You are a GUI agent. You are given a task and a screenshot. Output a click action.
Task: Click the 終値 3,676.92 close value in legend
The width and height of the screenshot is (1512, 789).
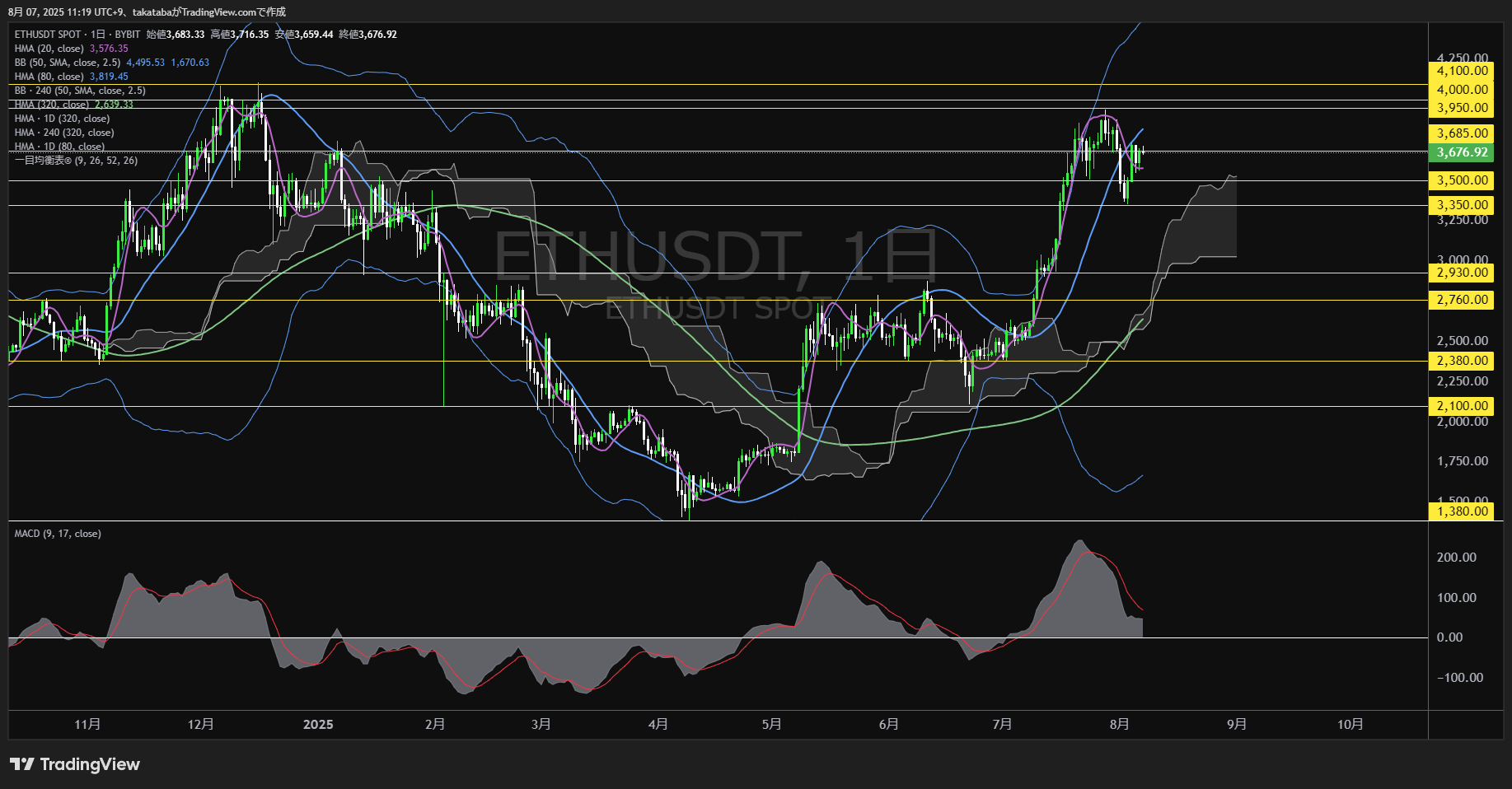click(x=368, y=35)
